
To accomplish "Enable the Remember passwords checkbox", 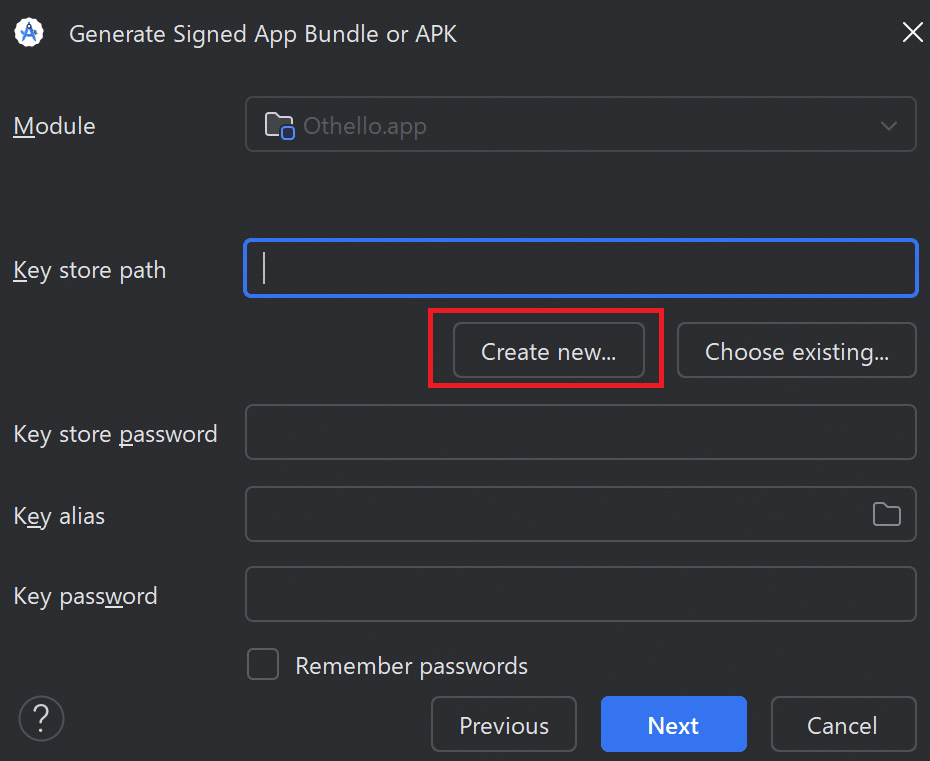I will click(x=262, y=664).
